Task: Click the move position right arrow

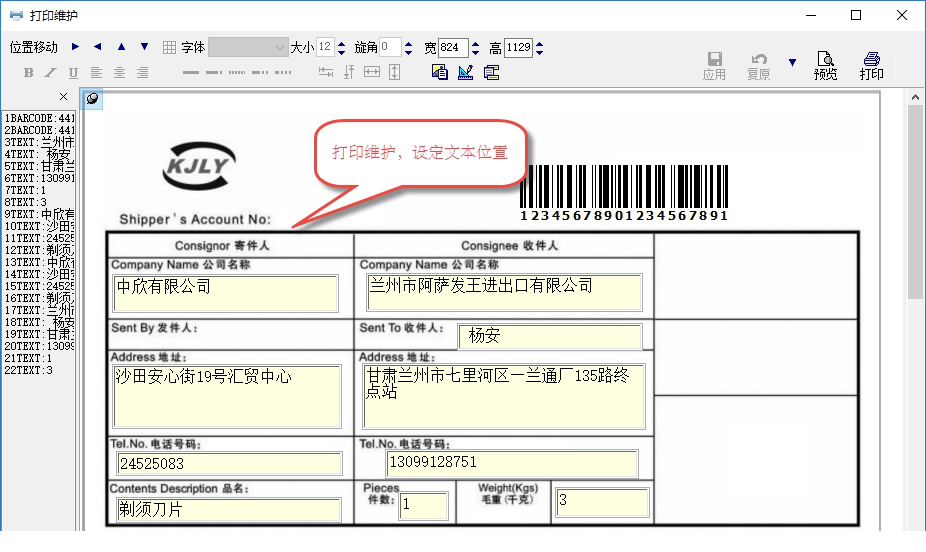Action: (x=75, y=47)
